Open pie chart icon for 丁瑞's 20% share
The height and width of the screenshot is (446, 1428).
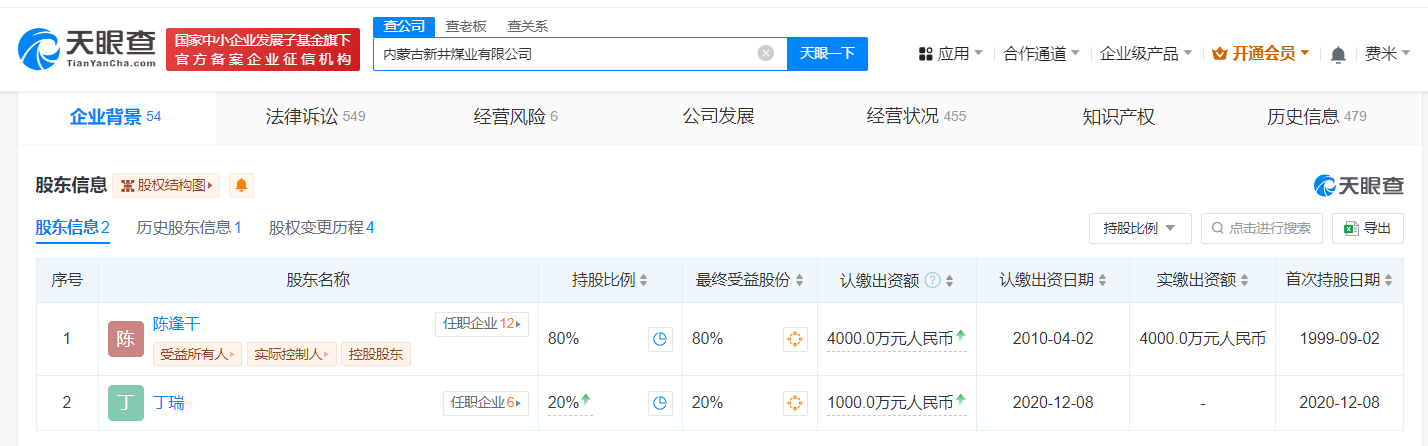659,403
